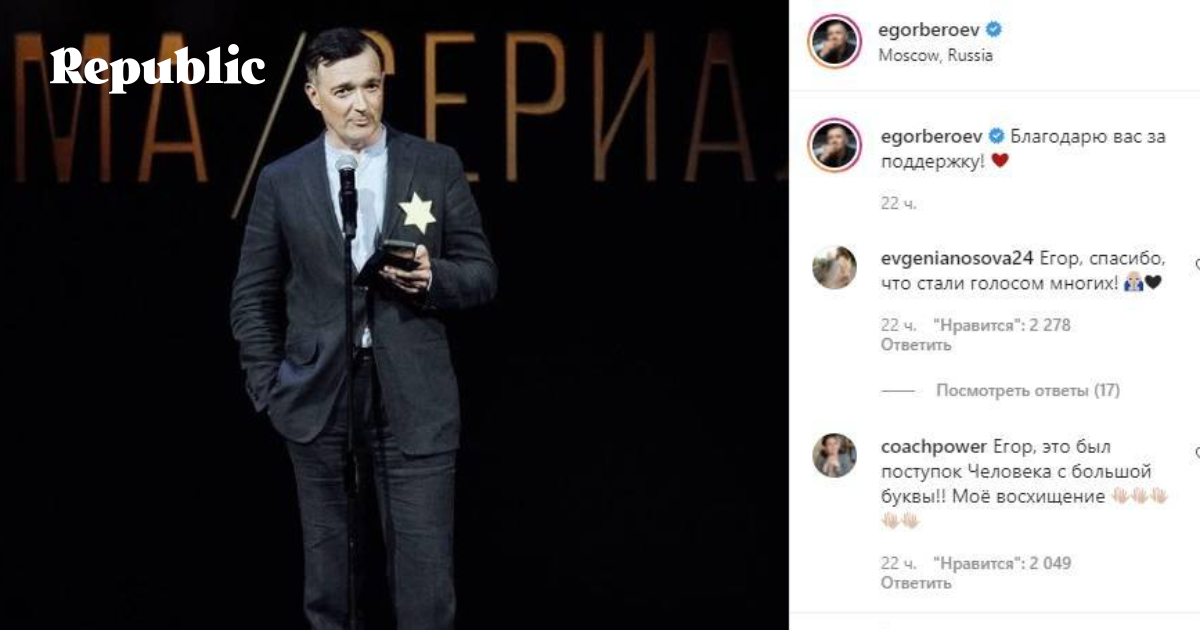Open coachpower commenter avatar

click(834, 456)
